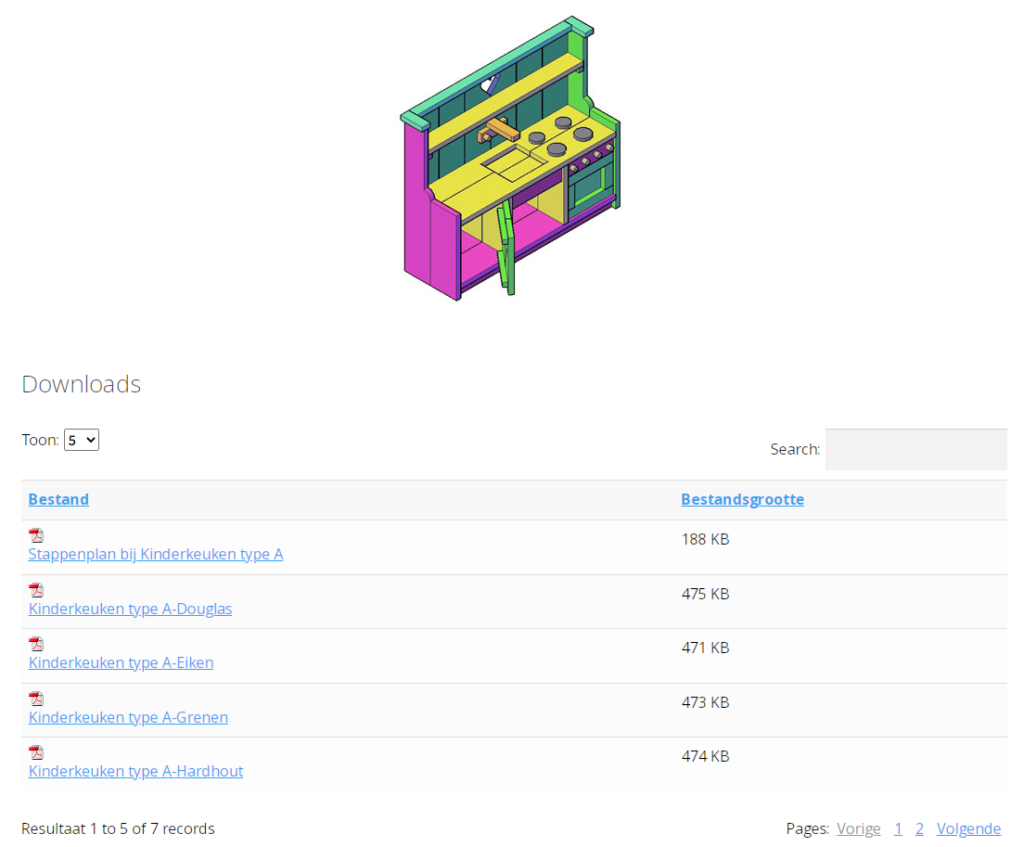Sort table by Bestand column
1024x847 pixels.
click(58, 499)
